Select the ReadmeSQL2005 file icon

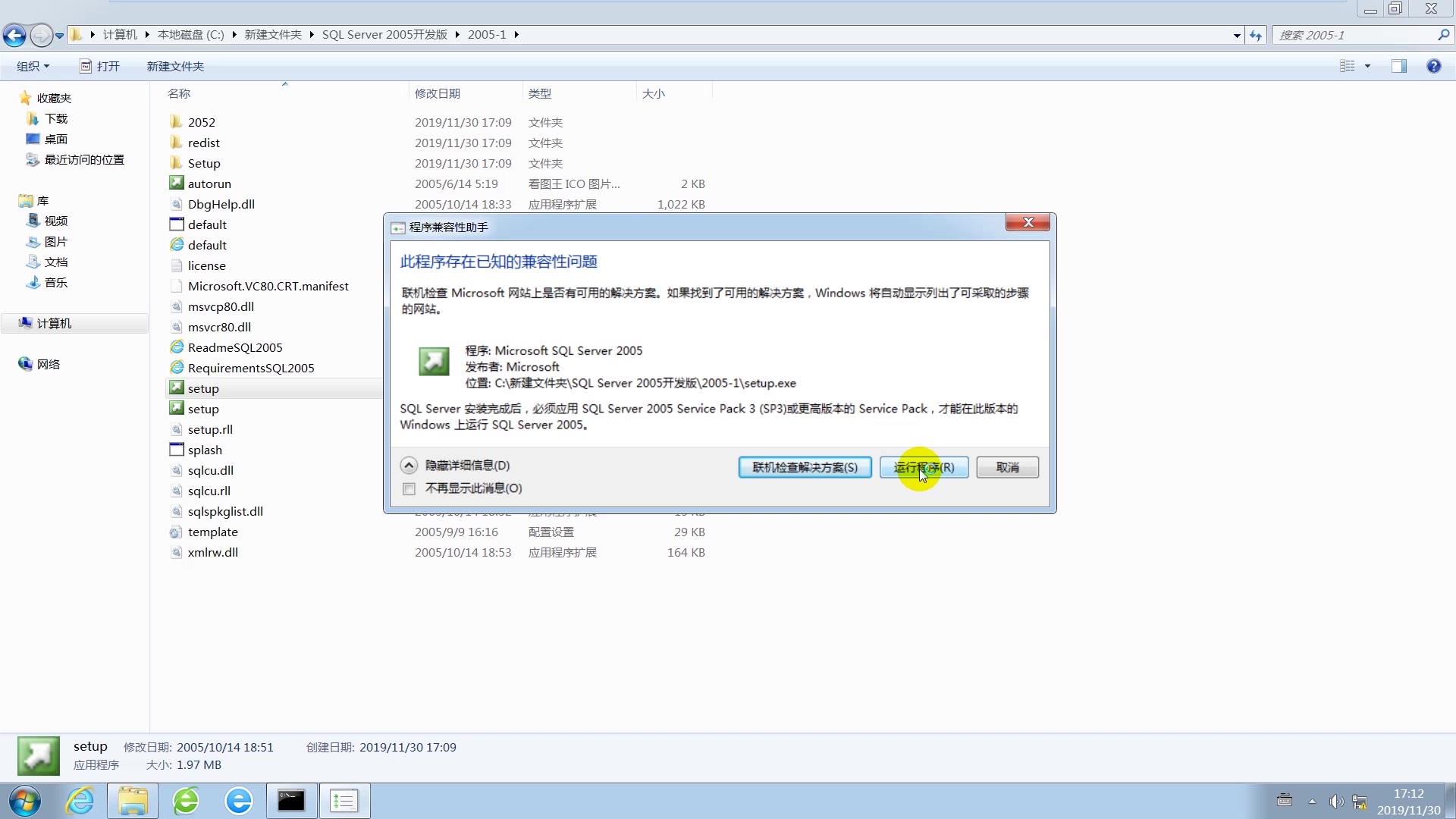coord(176,347)
